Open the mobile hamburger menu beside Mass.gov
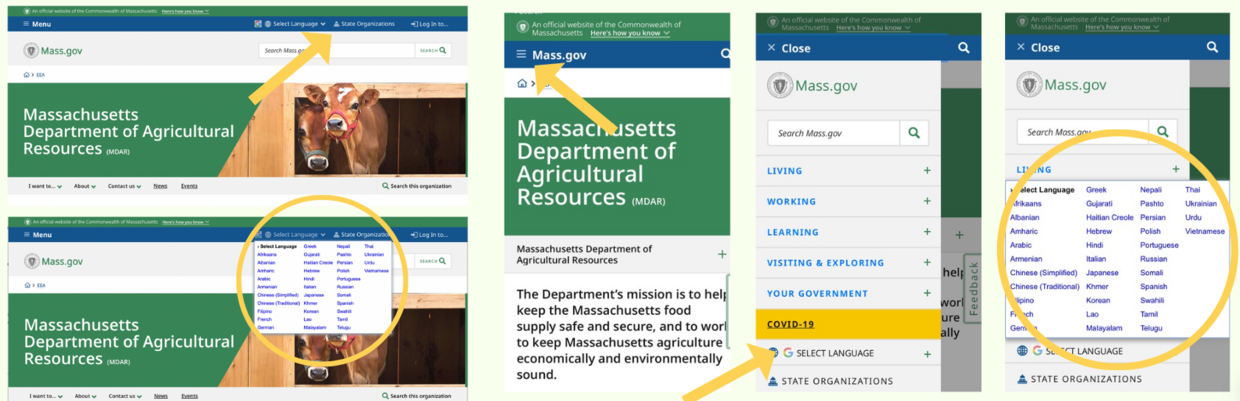1240x401 pixels. pyautogui.click(x=521, y=55)
